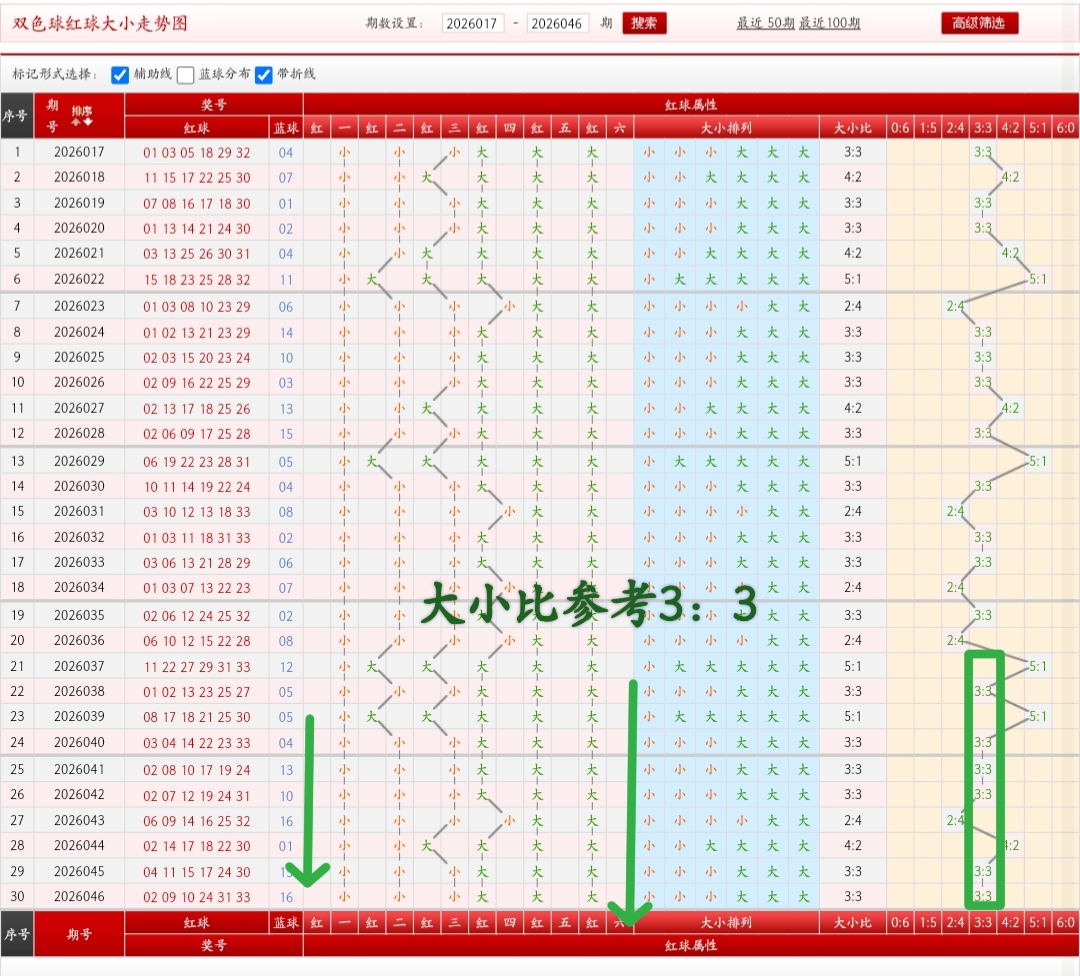The width and height of the screenshot is (1080, 976).
Task: Disable the 辅助线 checkbox
Action: [118, 74]
